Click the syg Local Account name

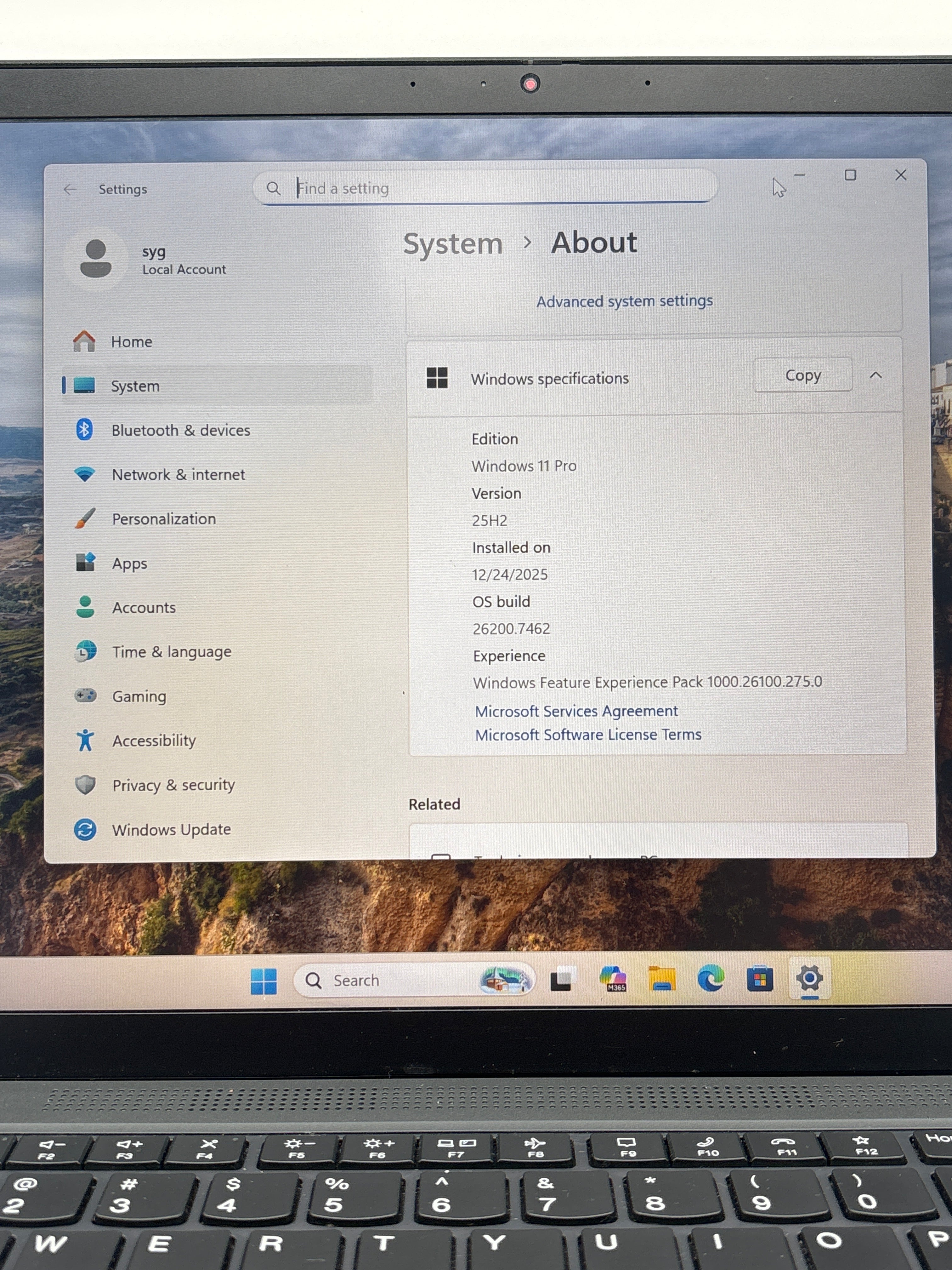[184, 260]
